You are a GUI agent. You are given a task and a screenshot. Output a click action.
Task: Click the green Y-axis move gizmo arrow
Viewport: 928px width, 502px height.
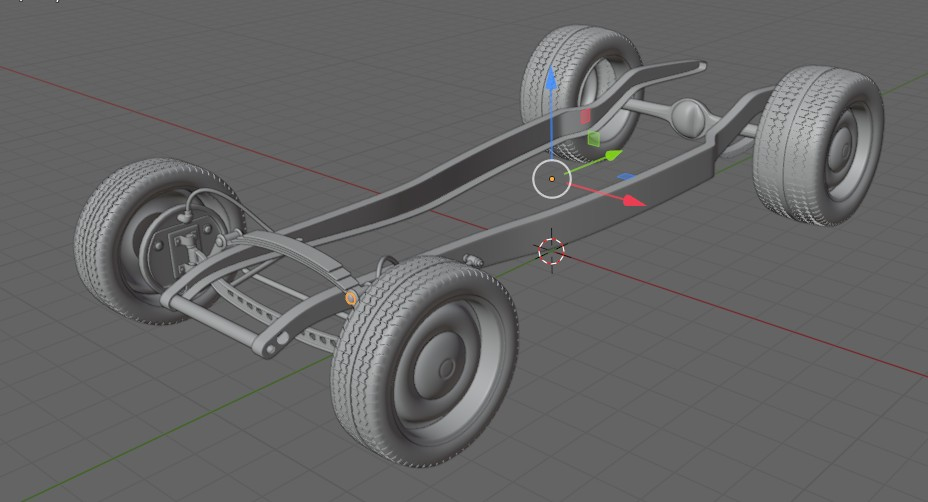click(614, 156)
